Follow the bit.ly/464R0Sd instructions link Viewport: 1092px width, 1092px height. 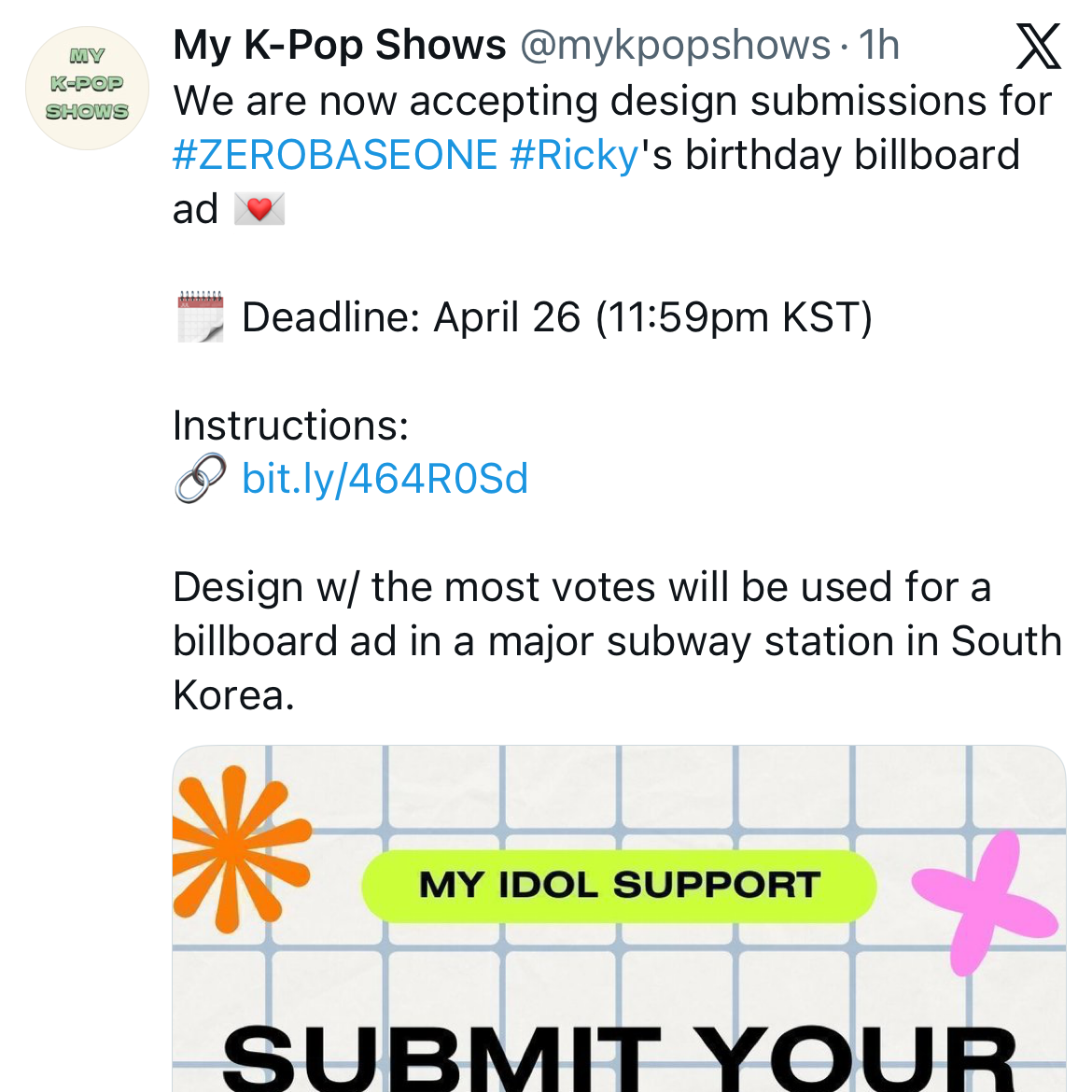[x=385, y=479]
